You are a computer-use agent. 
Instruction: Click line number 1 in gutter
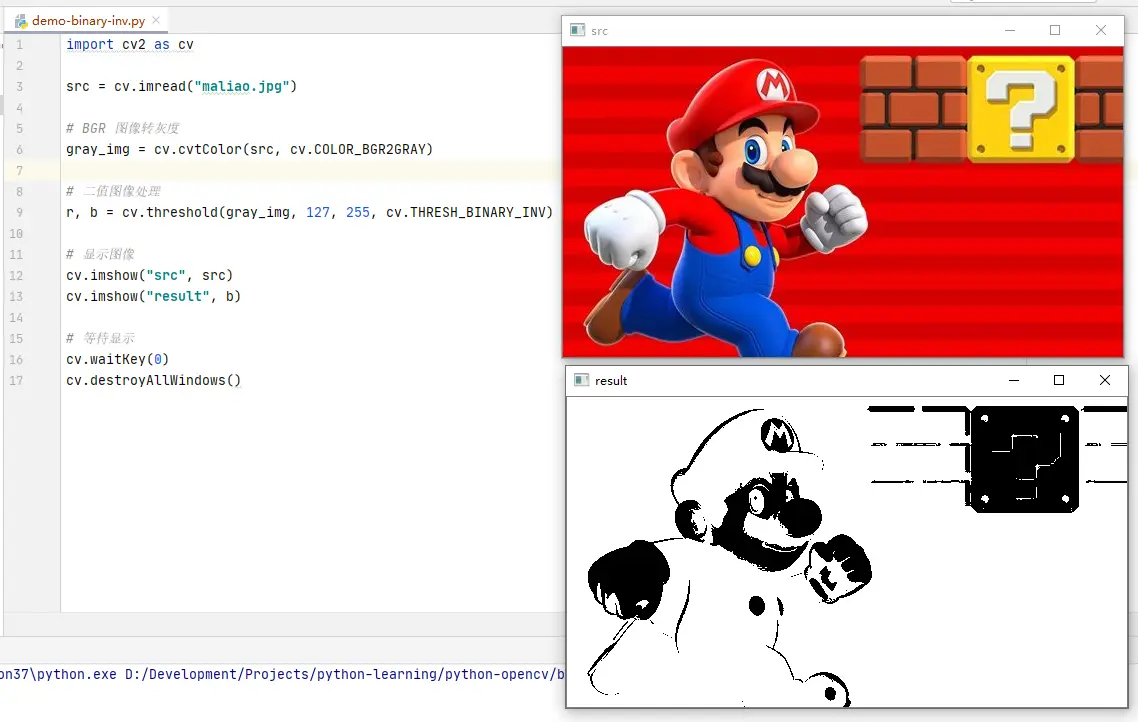20,45
